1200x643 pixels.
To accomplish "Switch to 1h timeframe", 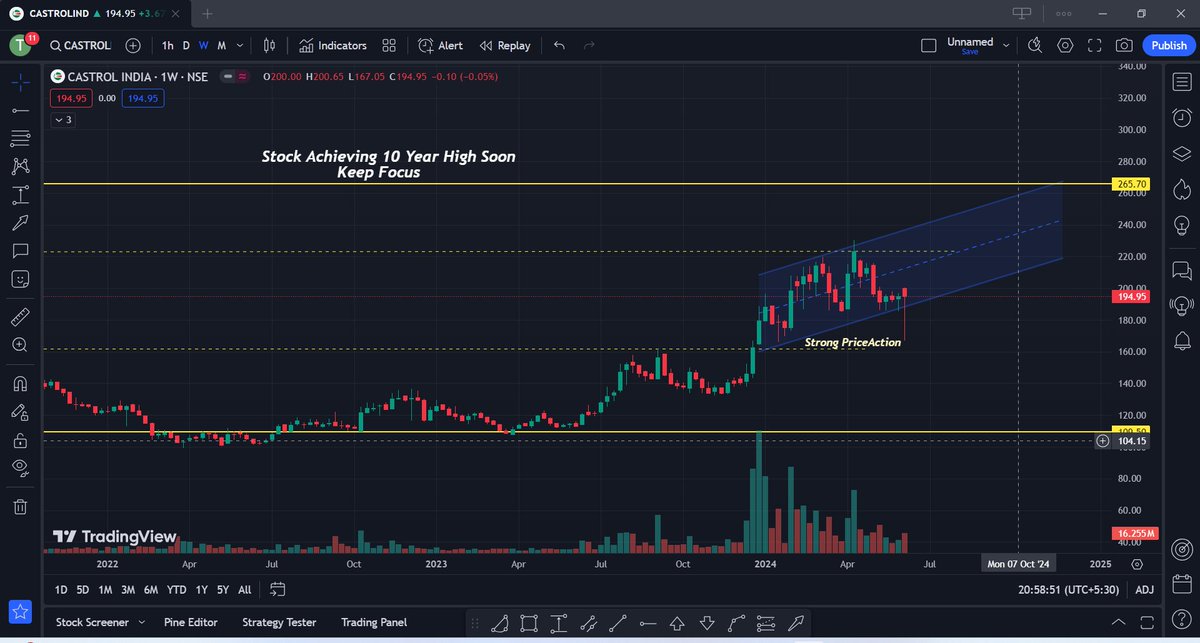I will (168, 45).
